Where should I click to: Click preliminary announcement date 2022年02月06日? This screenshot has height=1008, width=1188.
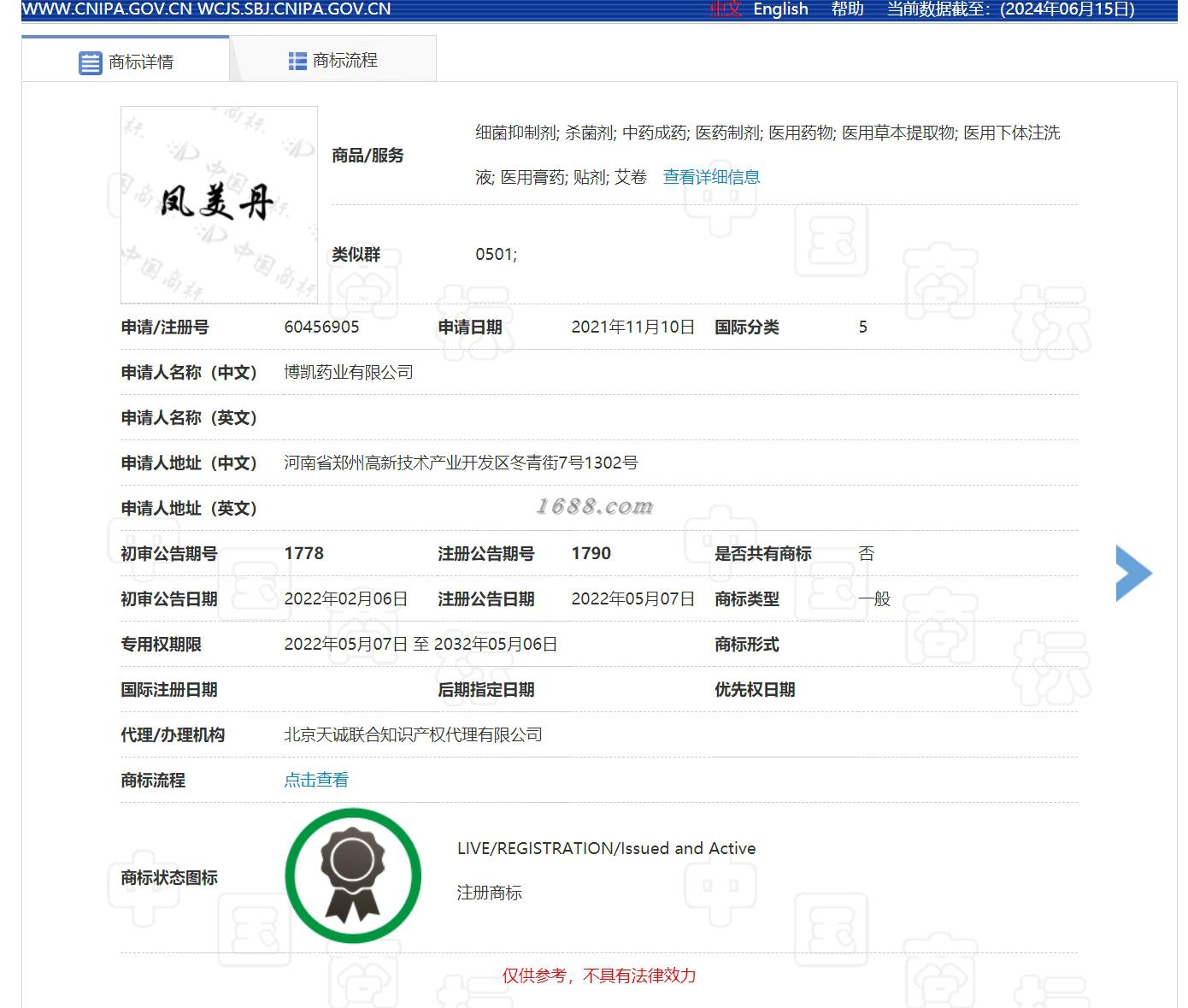[346, 598]
